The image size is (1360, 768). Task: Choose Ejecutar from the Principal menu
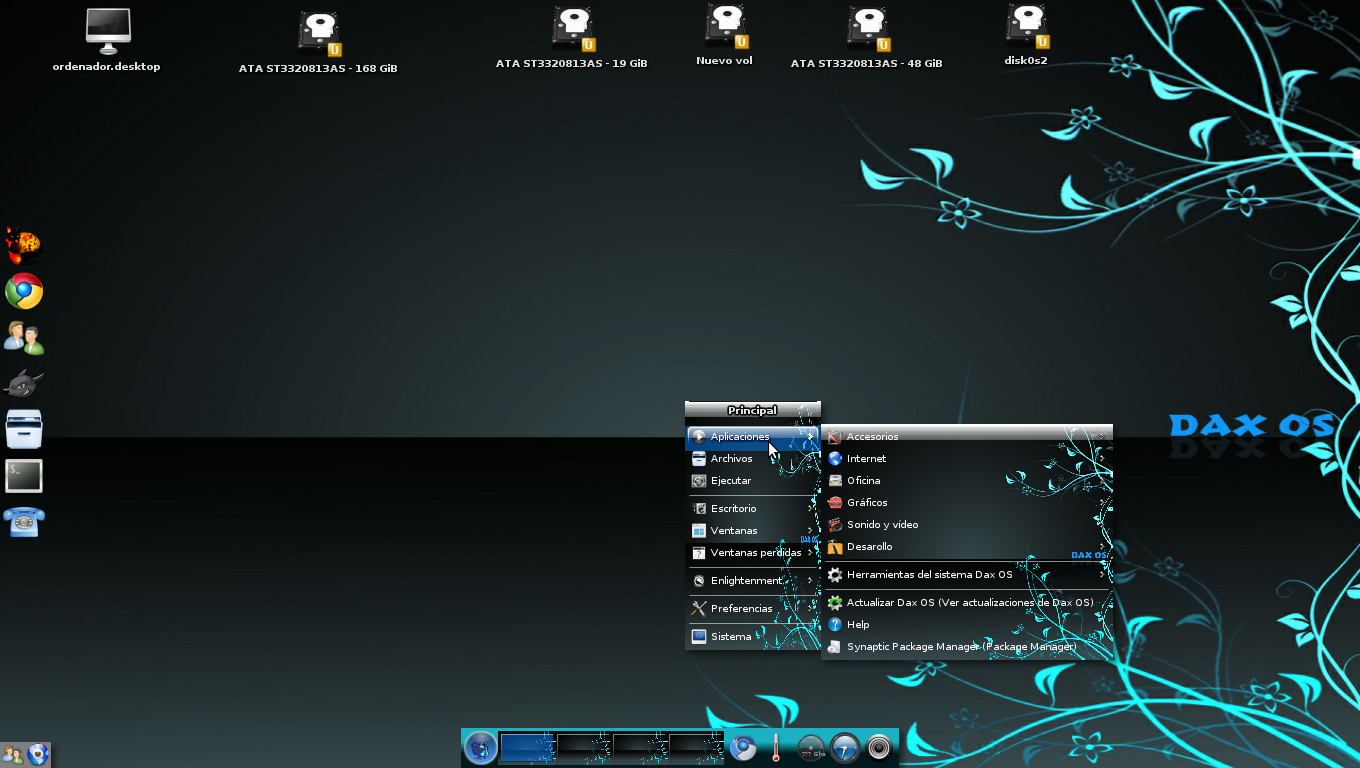[x=753, y=481]
